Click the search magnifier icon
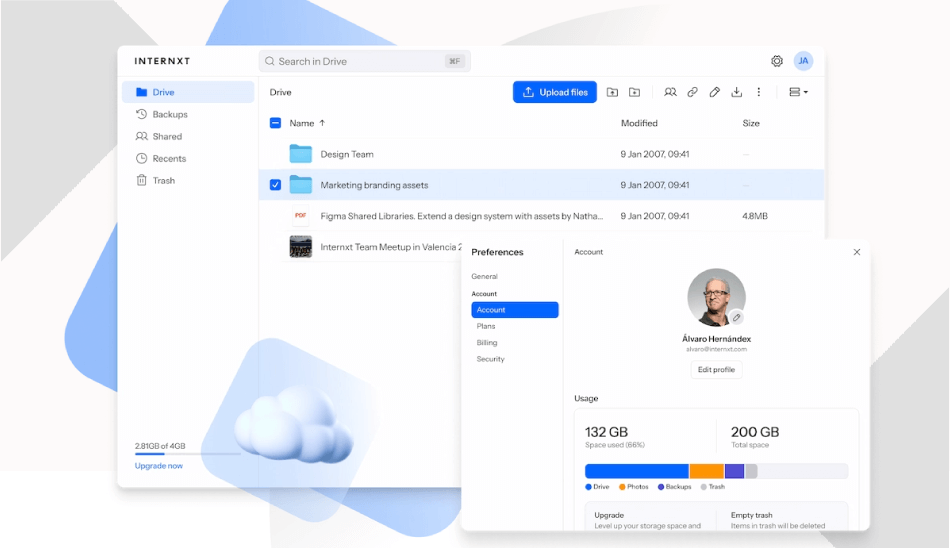Viewport: 950px width, 548px height. 270,61
